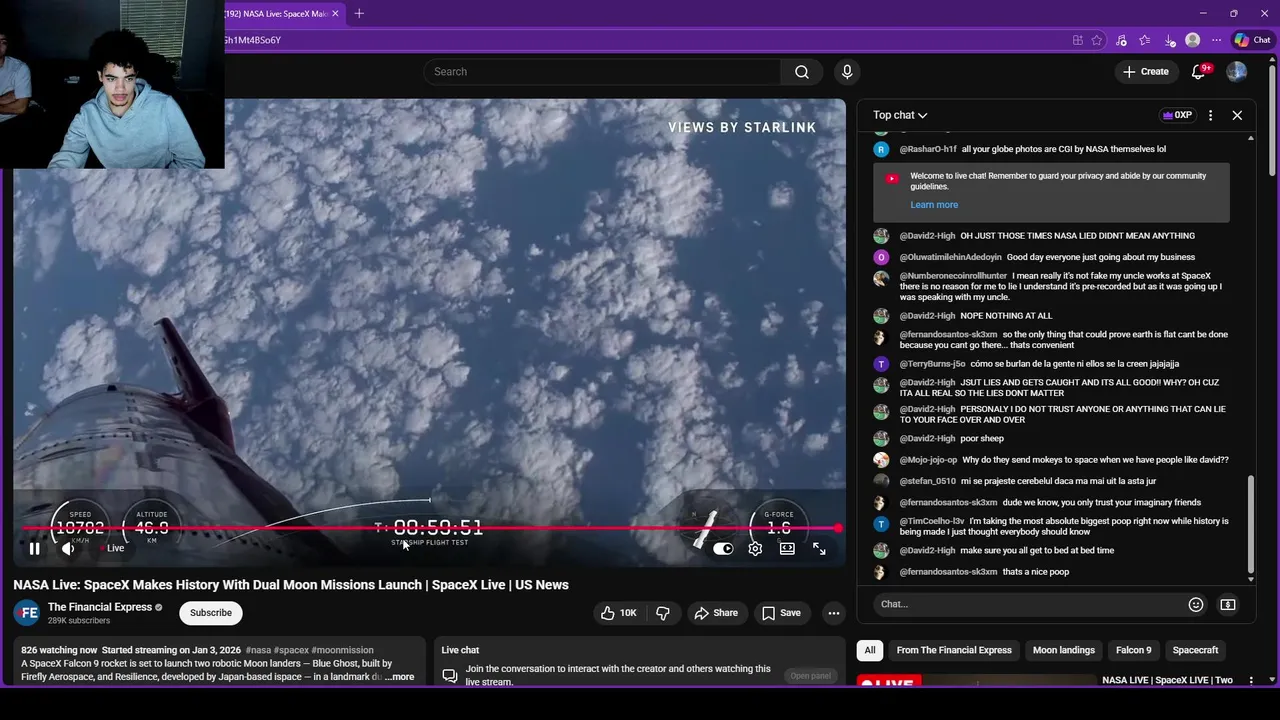
Task: Select the Moon landings chip
Action: (1064, 650)
